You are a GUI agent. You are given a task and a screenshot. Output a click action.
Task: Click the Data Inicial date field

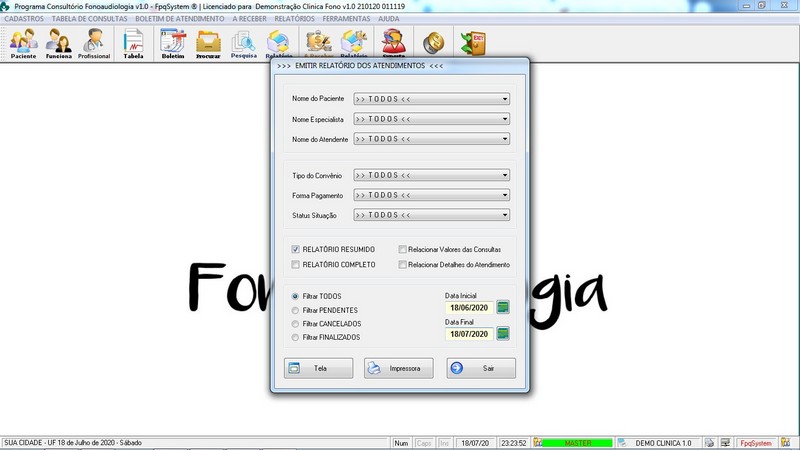pos(469,308)
